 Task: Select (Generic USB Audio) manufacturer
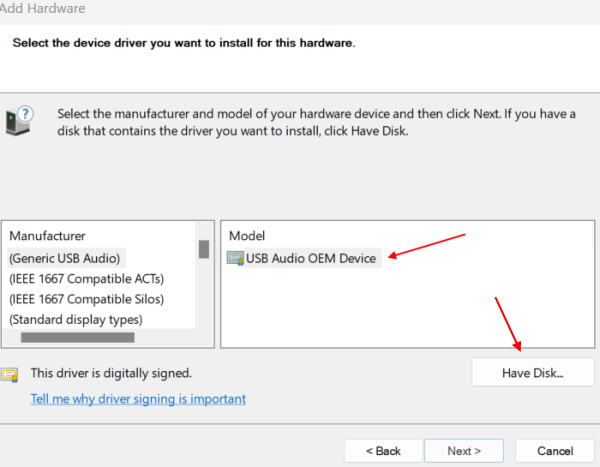[x=65, y=258]
